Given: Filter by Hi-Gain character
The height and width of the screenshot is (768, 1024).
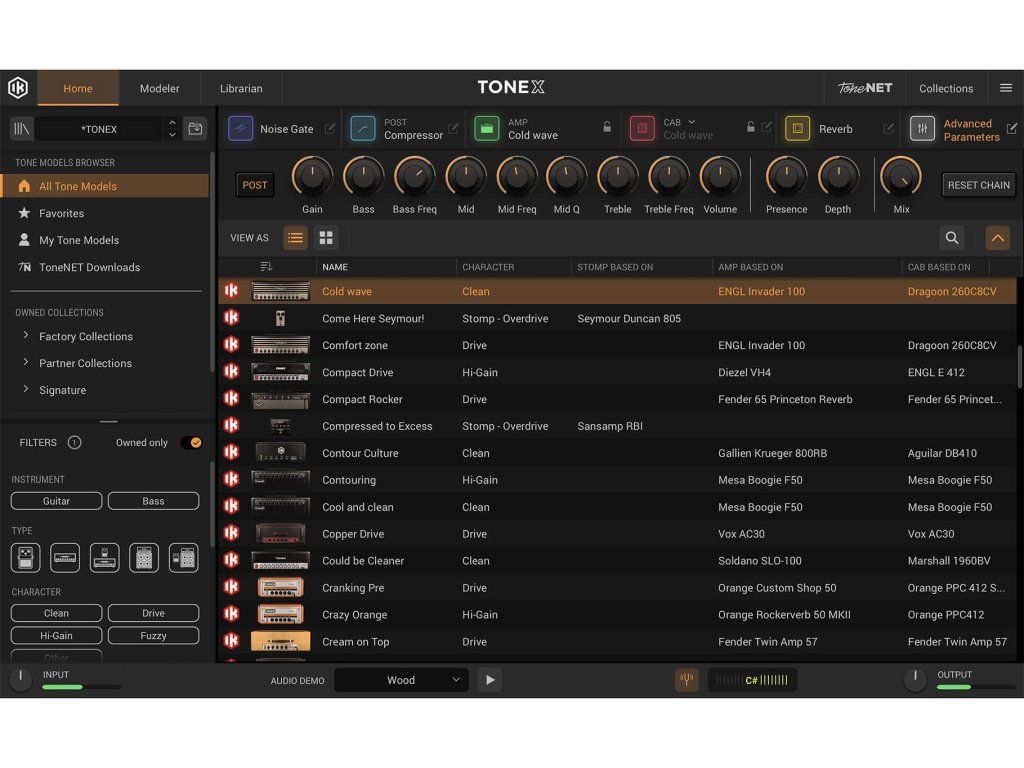Looking at the screenshot, I should coord(56,636).
